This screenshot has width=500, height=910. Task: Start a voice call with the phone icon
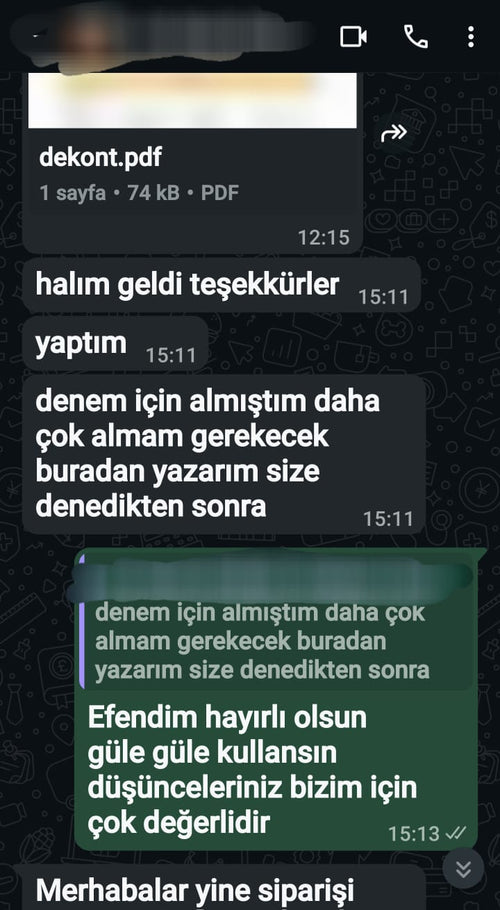[415, 37]
